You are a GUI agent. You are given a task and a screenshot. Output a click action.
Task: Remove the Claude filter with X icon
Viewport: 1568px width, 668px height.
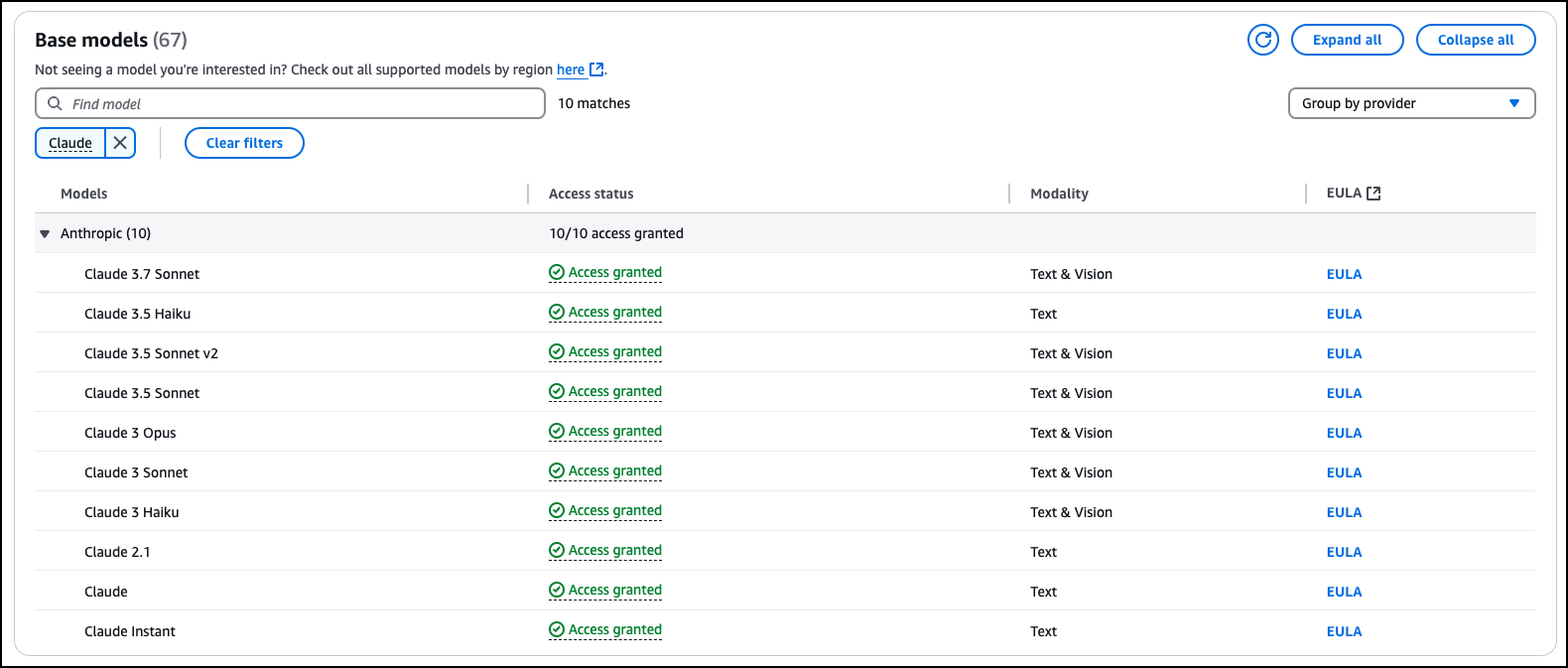pos(120,143)
